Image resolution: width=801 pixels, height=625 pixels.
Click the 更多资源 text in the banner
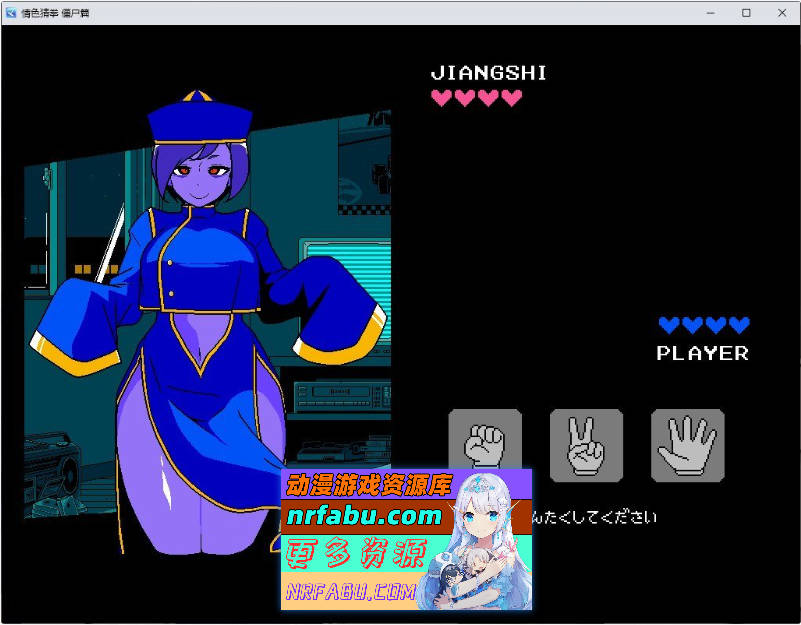tap(355, 553)
